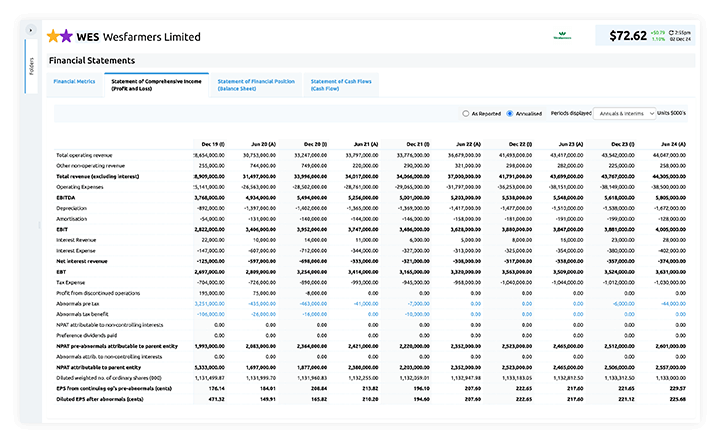Image resolution: width=720 pixels, height=443 pixels.
Task: Click the purple star icon beside WES
Action: (67, 36)
